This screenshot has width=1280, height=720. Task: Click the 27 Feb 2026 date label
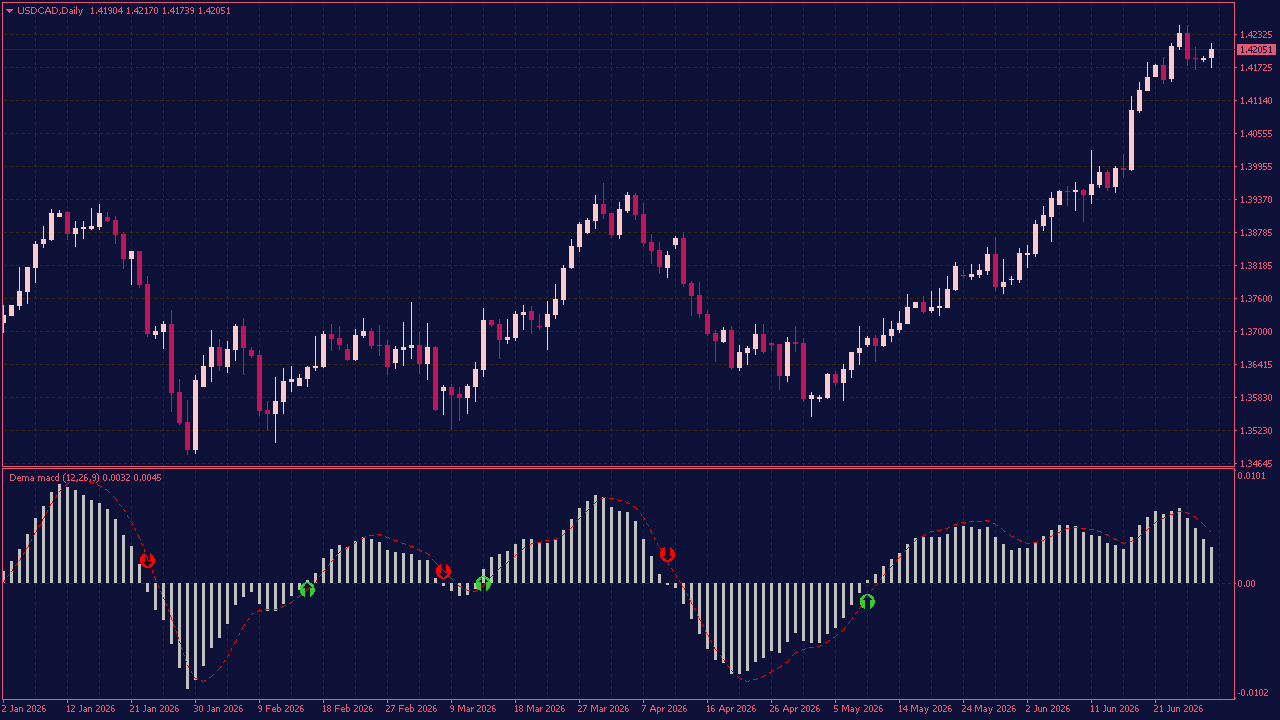pyautogui.click(x=410, y=709)
